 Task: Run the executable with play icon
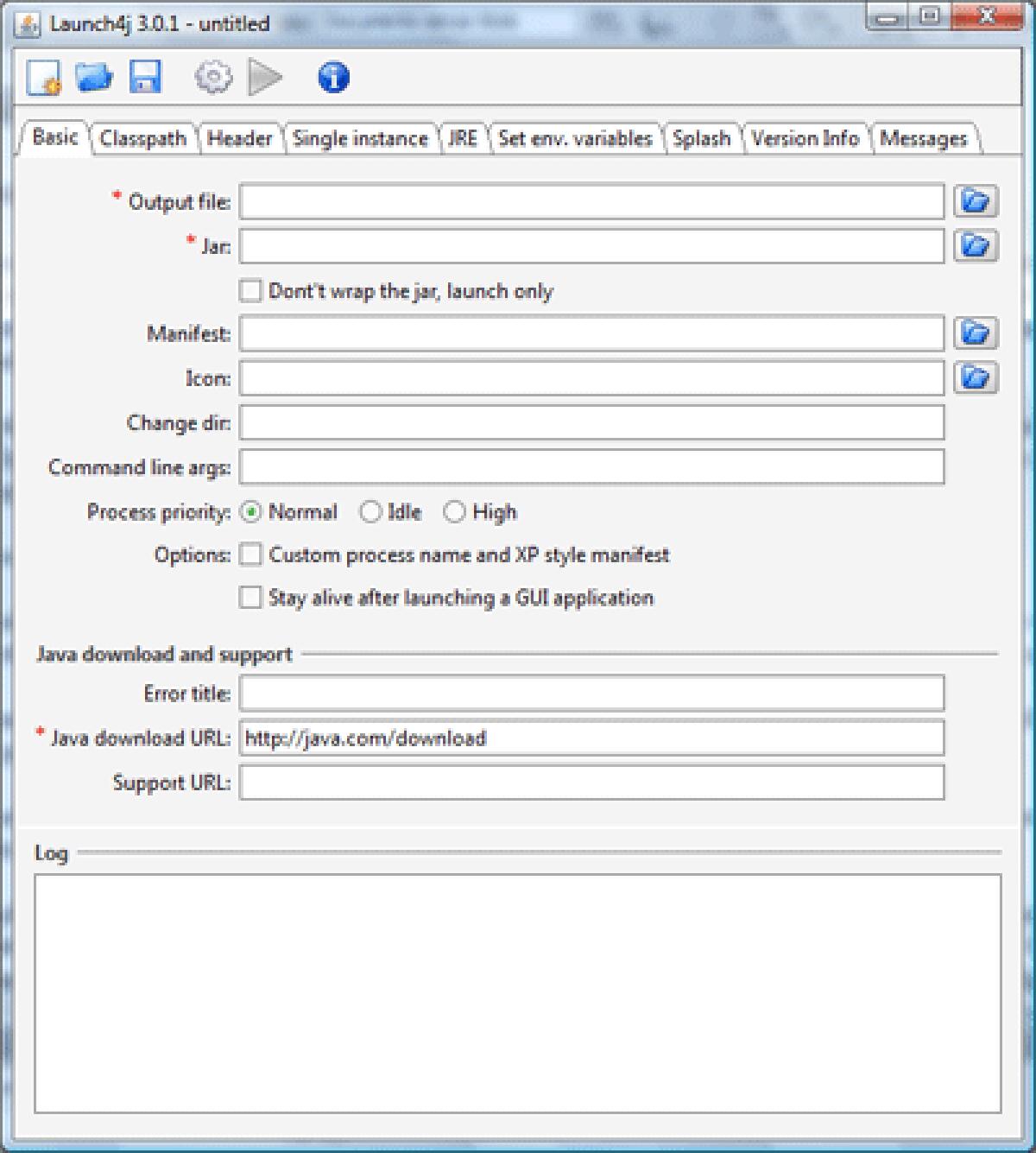[x=265, y=78]
